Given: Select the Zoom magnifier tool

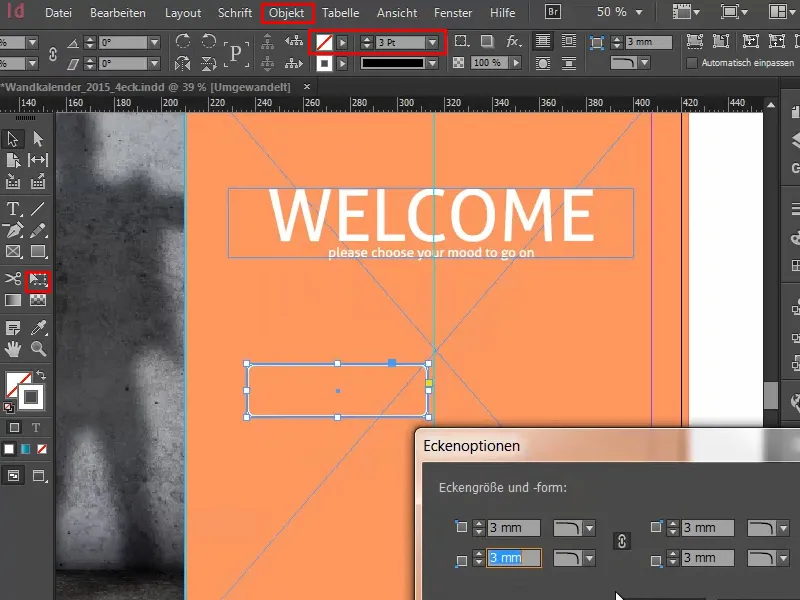Looking at the screenshot, I should point(38,349).
